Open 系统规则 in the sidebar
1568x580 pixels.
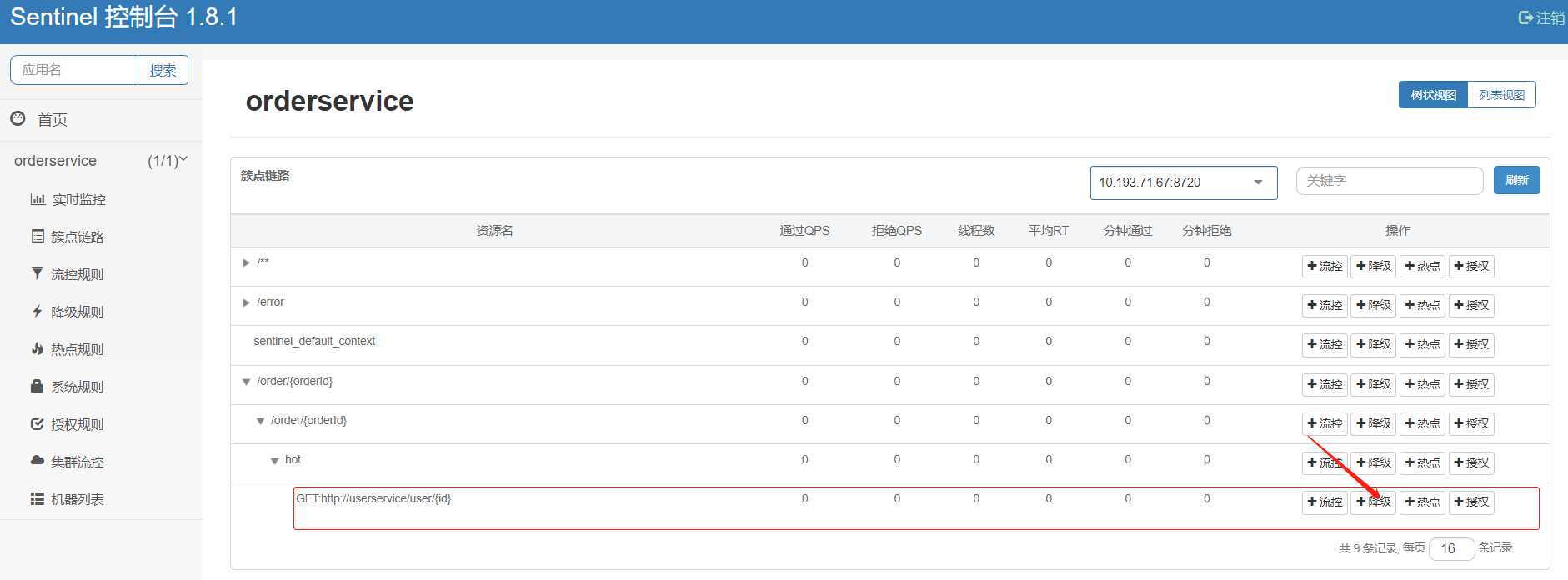tap(78, 387)
